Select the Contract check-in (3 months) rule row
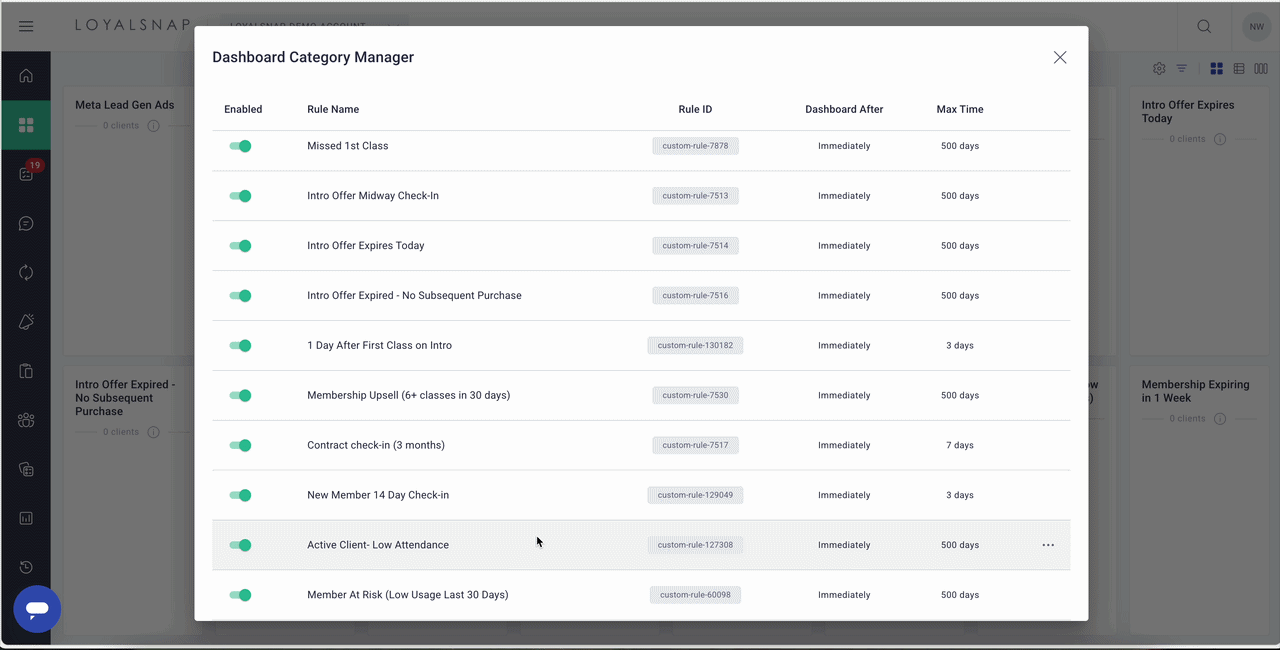The height and width of the screenshot is (650, 1280). click(376, 445)
